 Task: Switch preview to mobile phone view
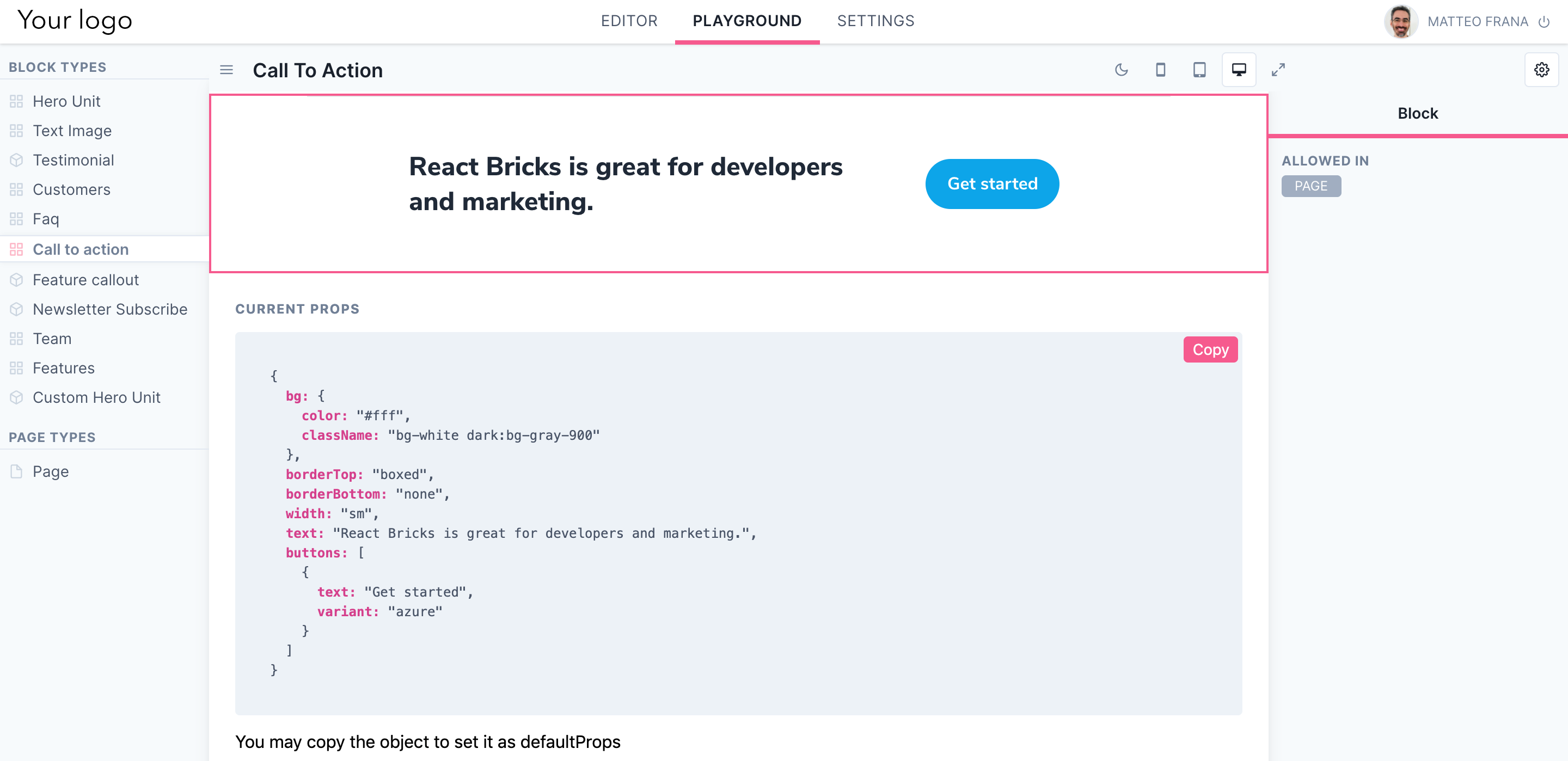pos(1160,70)
